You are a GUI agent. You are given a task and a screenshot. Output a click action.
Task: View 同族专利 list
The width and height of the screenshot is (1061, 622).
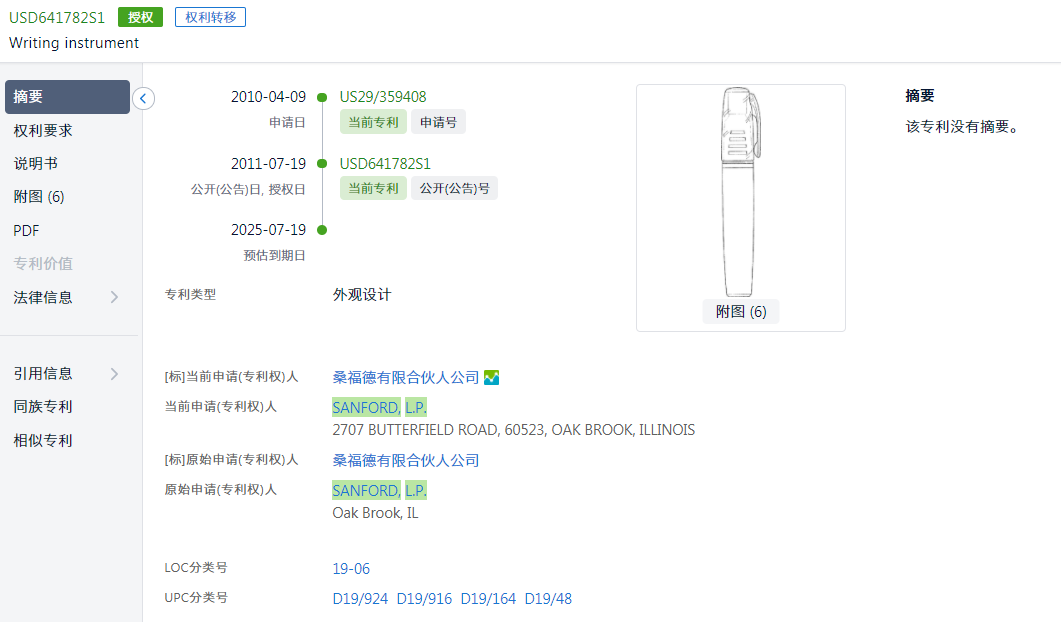(43, 407)
